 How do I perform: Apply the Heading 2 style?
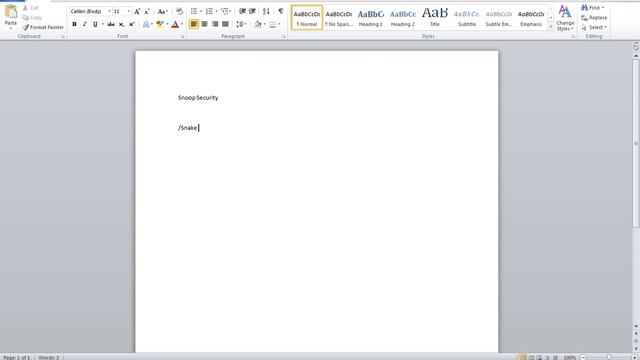click(x=402, y=18)
